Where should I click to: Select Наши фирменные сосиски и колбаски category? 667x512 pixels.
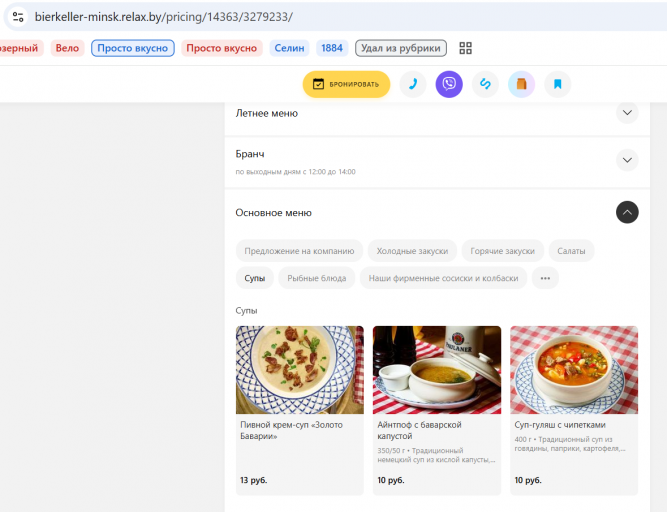tap(443, 278)
